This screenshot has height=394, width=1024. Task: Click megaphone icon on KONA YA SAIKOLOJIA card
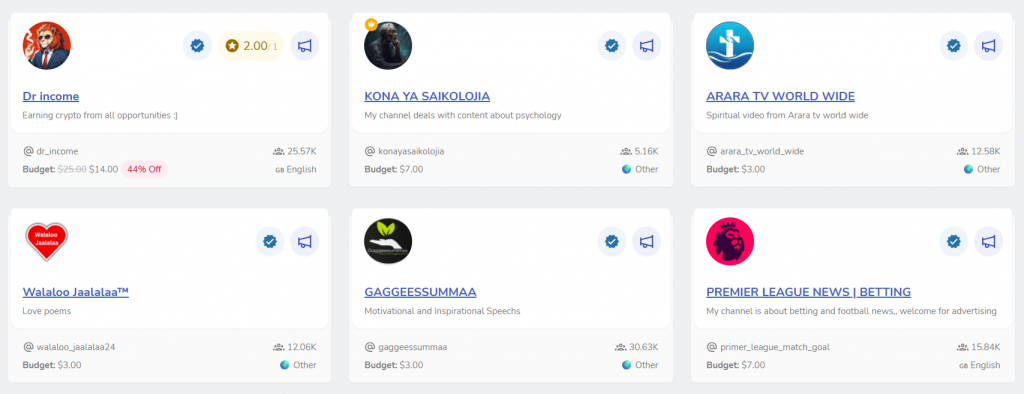[x=647, y=46]
